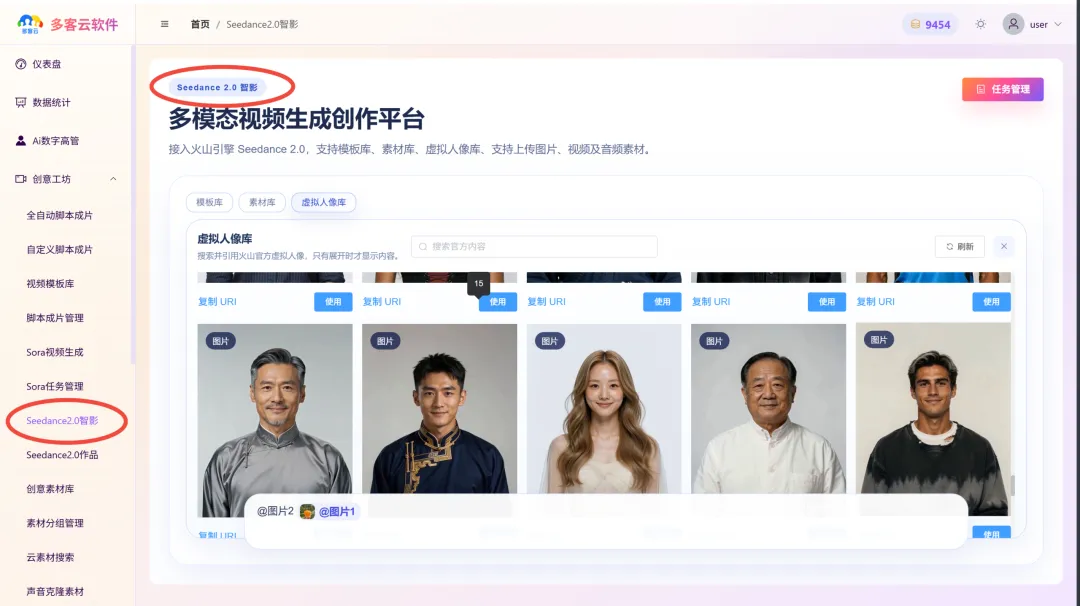Open the user dropdown arrow
The height and width of the screenshot is (606, 1080).
coord(1059,24)
